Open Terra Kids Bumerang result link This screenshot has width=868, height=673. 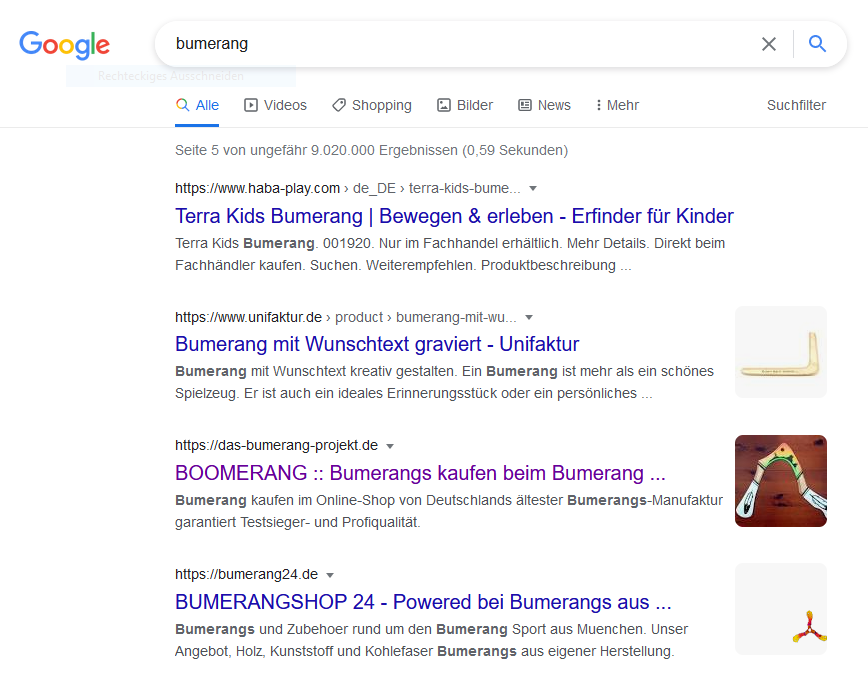point(454,216)
